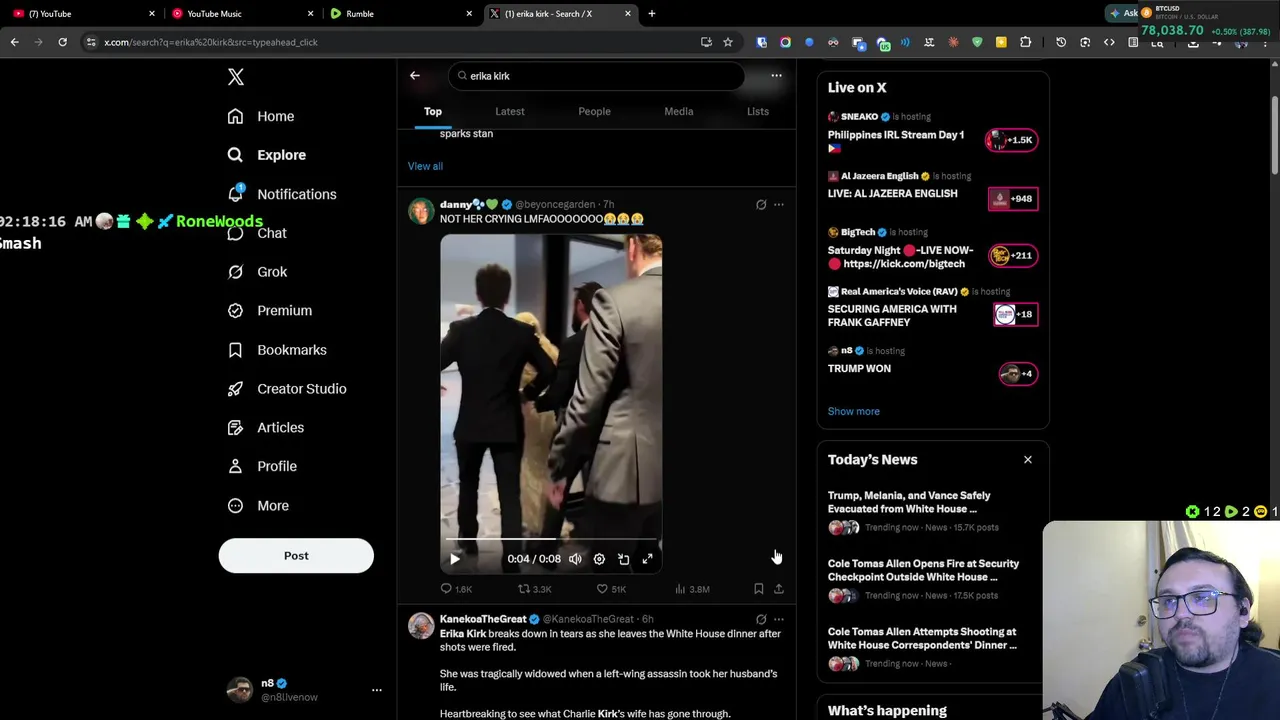Open more options on danny's post
This screenshot has height=720, width=1280.
pos(779,205)
